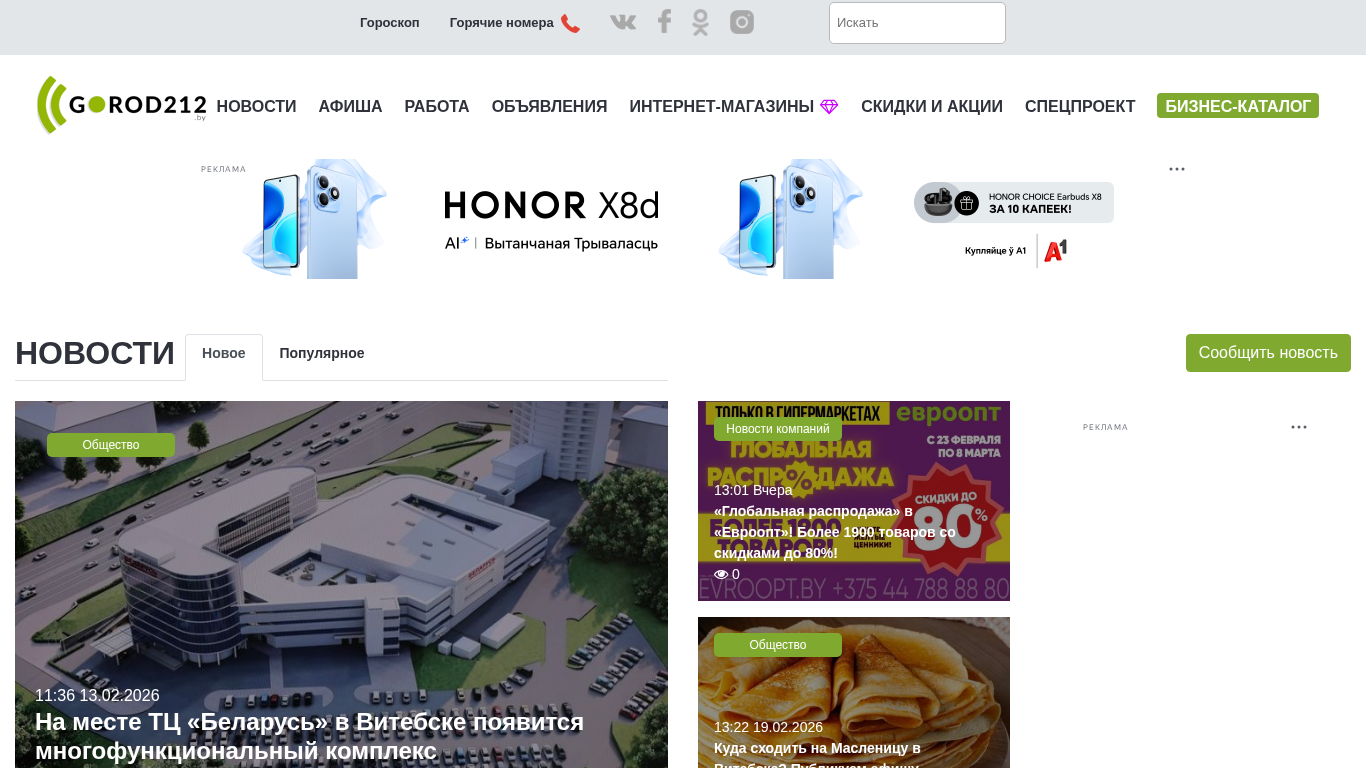Open the СПЕЦПРОЕКТ menu item
The width and height of the screenshot is (1366, 768).
tap(1080, 107)
